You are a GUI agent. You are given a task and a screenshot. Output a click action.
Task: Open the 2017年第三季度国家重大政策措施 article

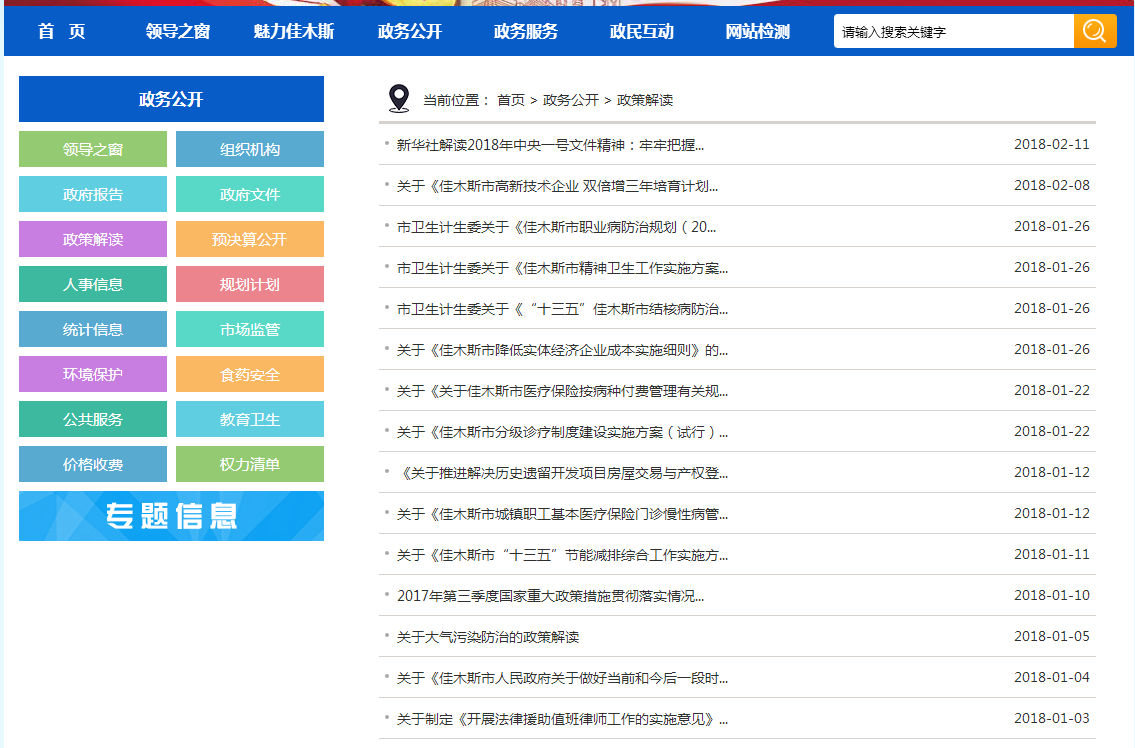point(550,596)
